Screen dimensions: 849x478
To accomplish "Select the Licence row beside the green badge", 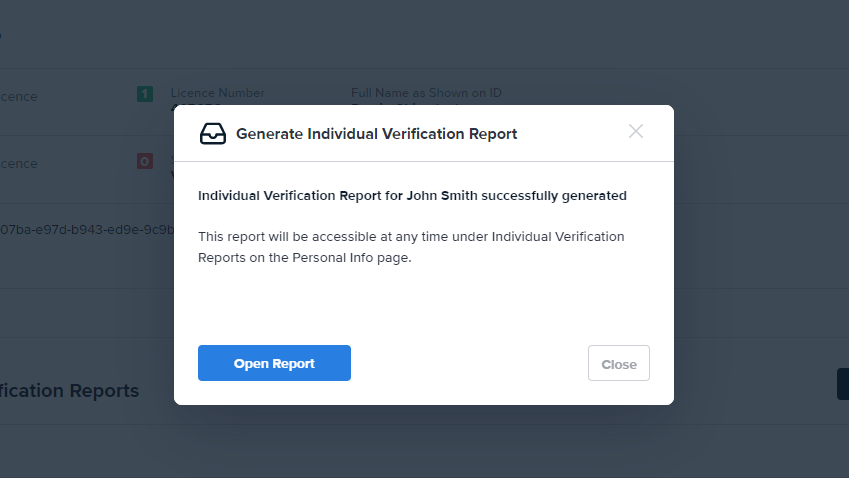I will click(19, 97).
